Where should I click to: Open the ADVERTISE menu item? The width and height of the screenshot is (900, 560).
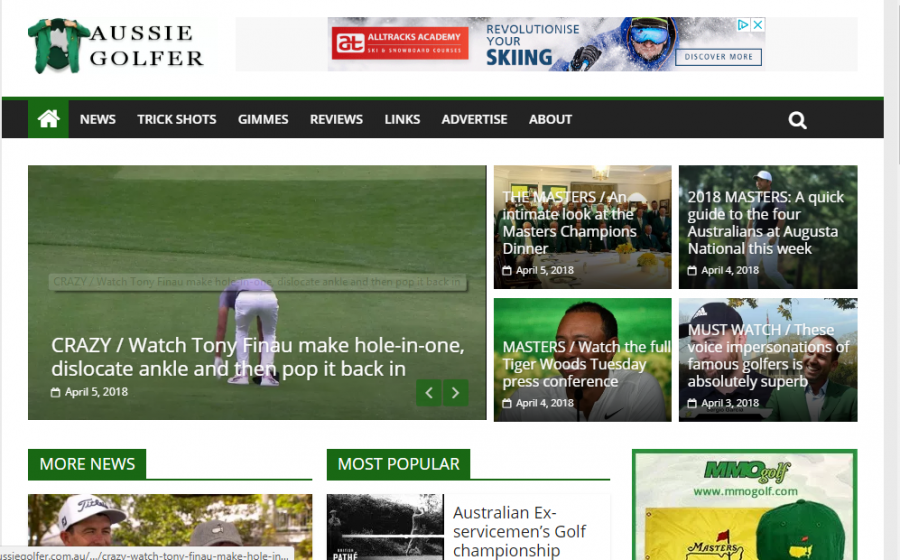click(474, 119)
